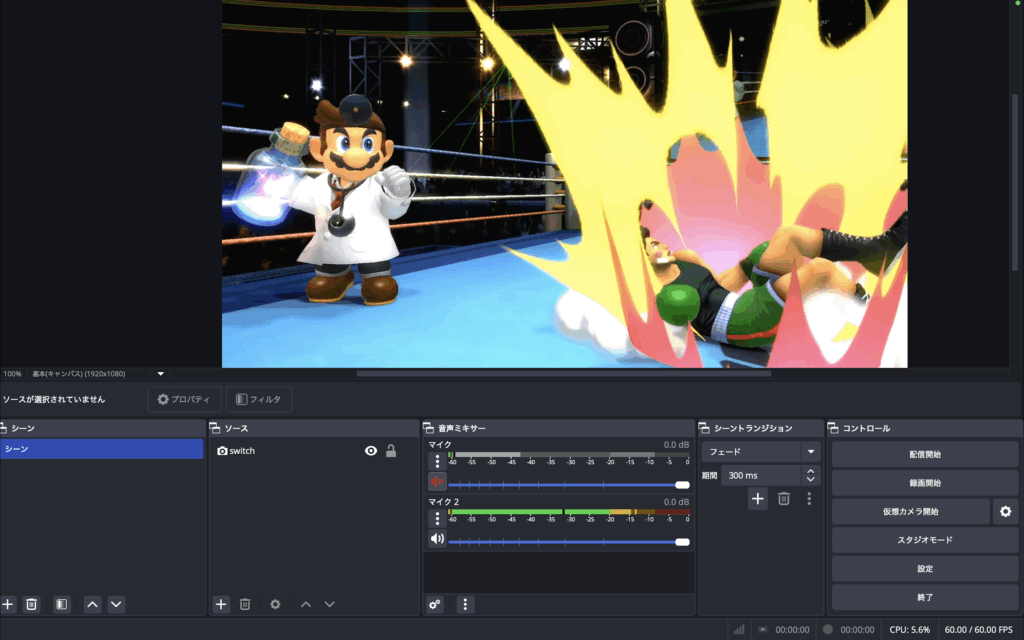Viewport: 1024px width, 640px height.
Task: Click the game preview canvas
Action: click(x=564, y=184)
